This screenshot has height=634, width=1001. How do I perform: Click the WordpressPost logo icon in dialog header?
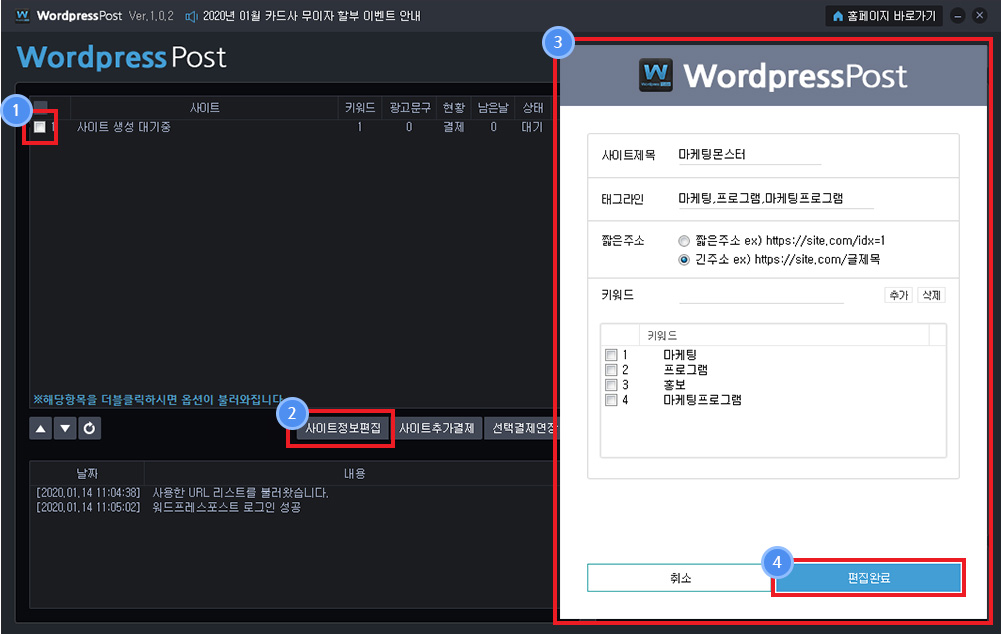[x=656, y=75]
